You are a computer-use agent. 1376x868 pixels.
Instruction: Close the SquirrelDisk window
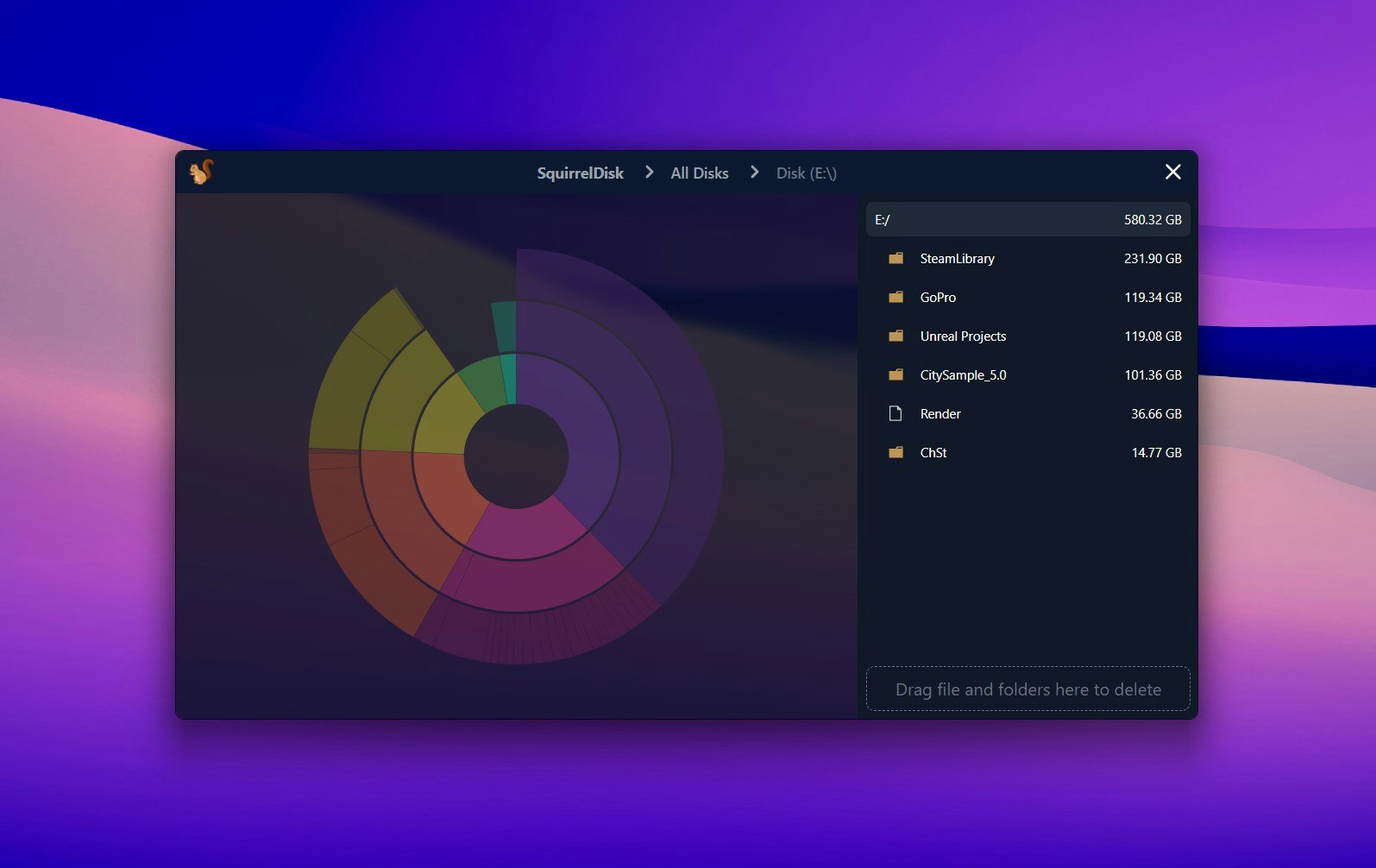[x=1173, y=172]
